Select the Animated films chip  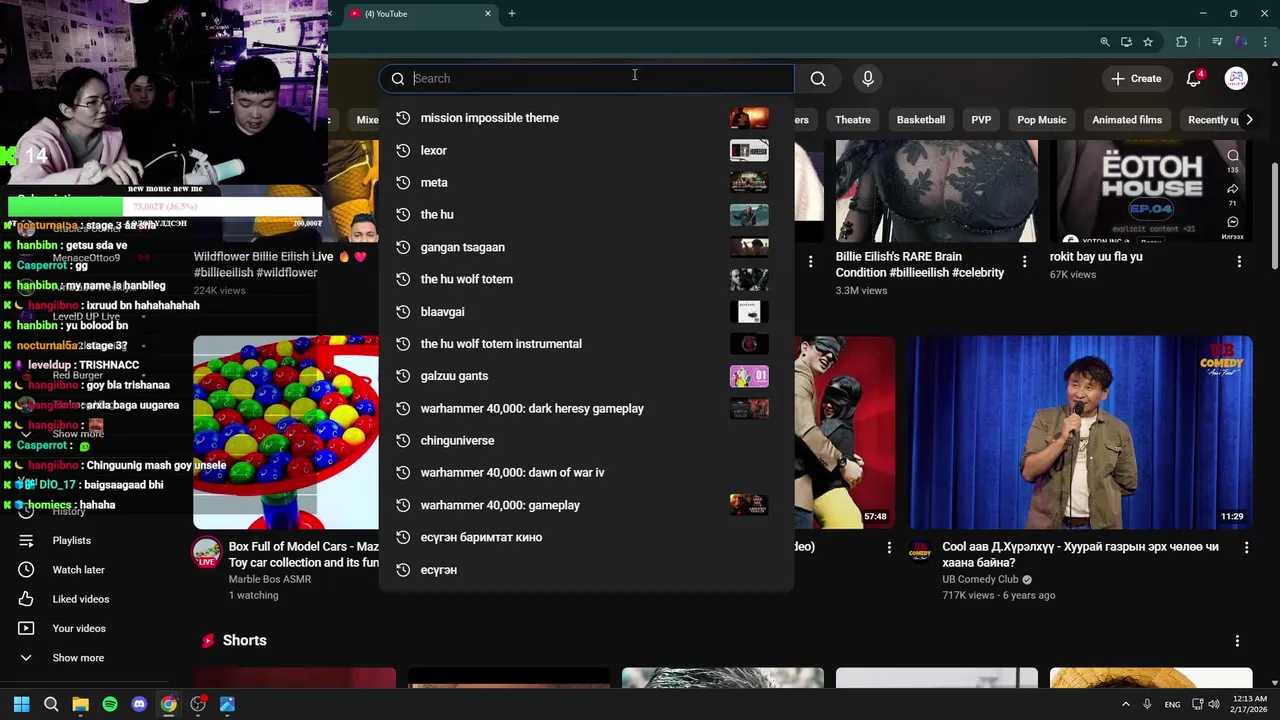pos(1127,120)
